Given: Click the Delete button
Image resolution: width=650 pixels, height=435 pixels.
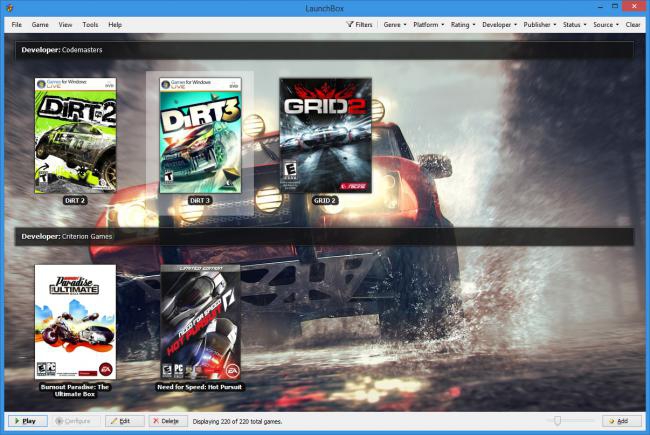Looking at the screenshot, I should click(x=168, y=421).
